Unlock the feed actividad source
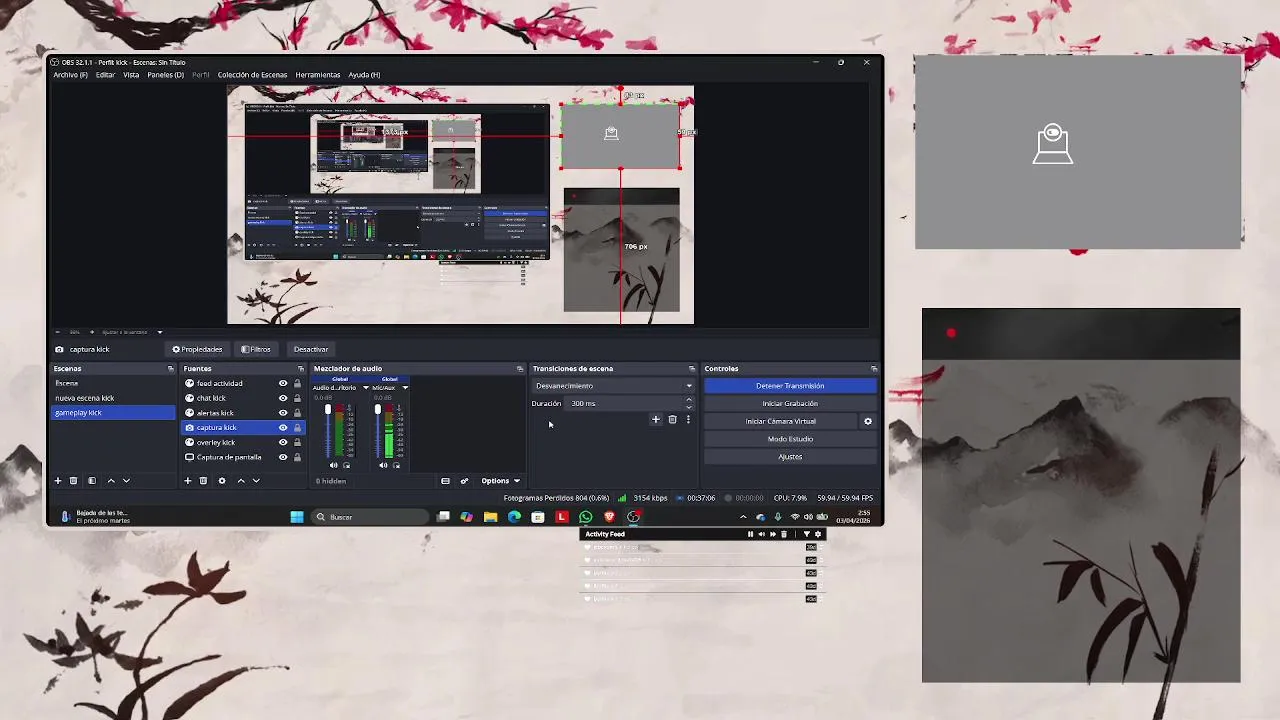 point(297,383)
